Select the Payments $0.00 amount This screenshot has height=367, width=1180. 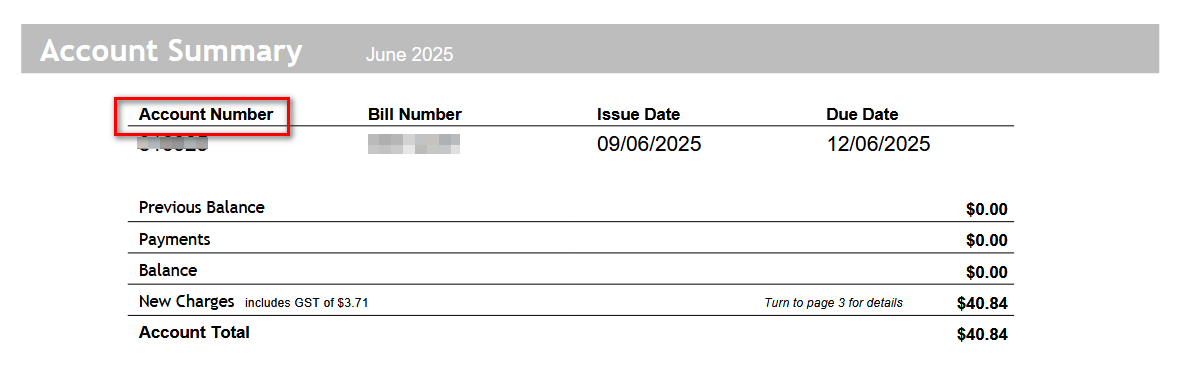(987, 241)
